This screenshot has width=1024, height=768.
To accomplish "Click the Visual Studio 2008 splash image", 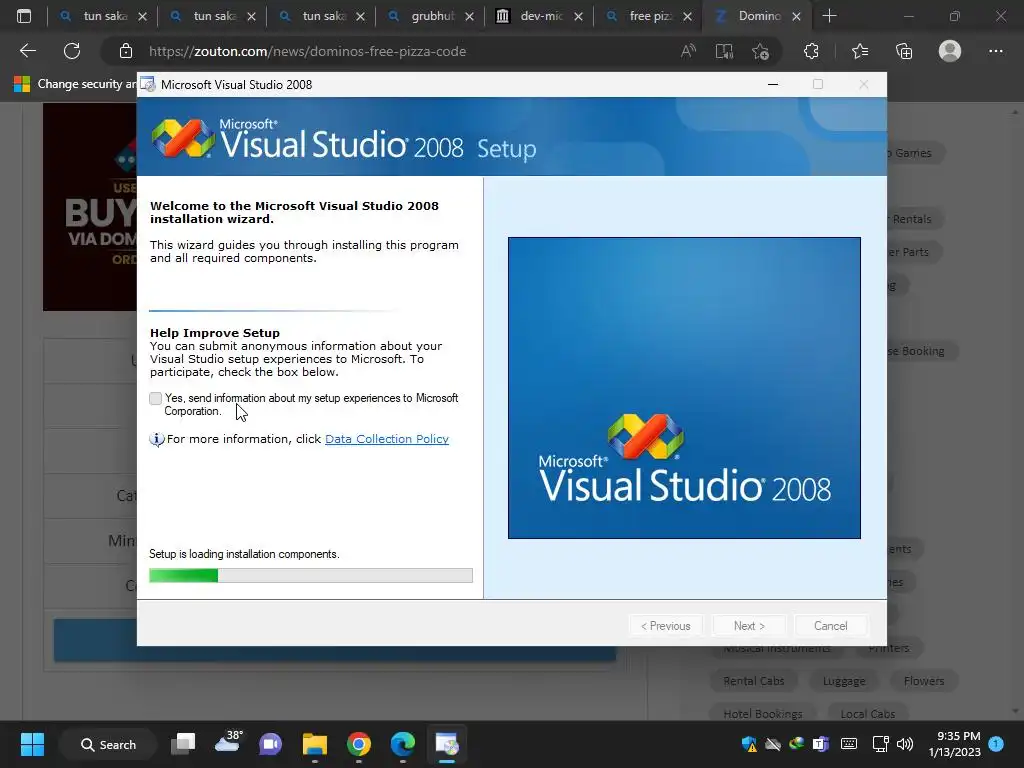I will point(684,388).
